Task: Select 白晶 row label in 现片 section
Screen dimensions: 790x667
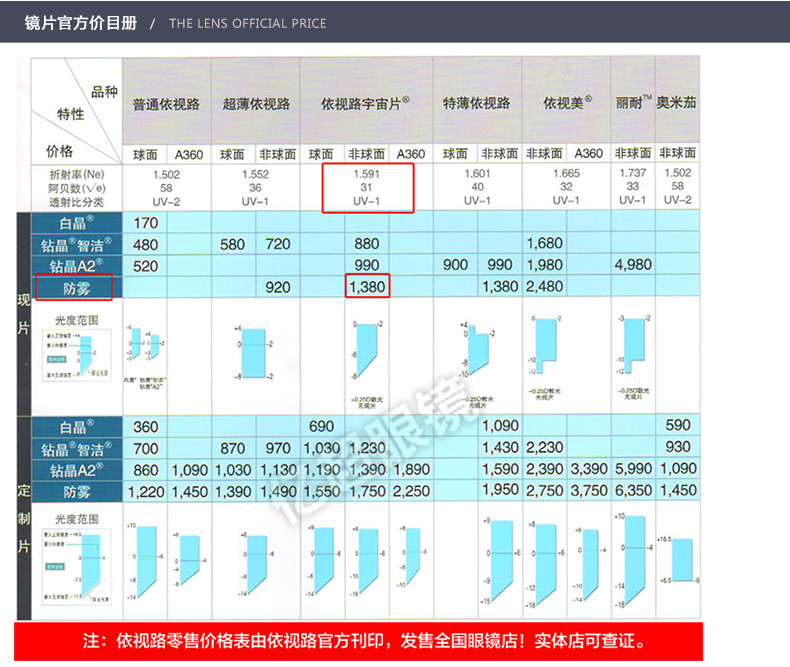Action: click(x=77, y=223)
